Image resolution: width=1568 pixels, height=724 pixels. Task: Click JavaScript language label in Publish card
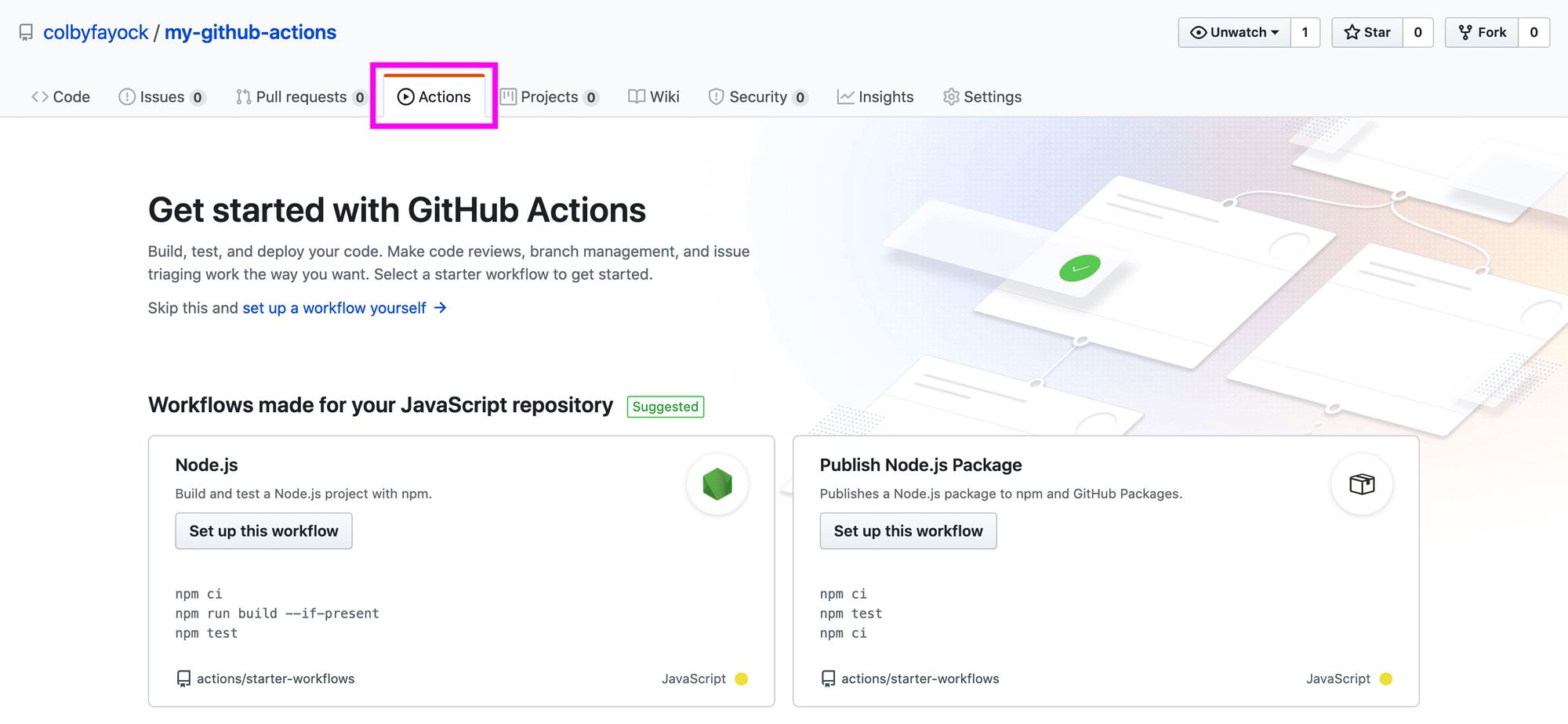pos(1338,679)
